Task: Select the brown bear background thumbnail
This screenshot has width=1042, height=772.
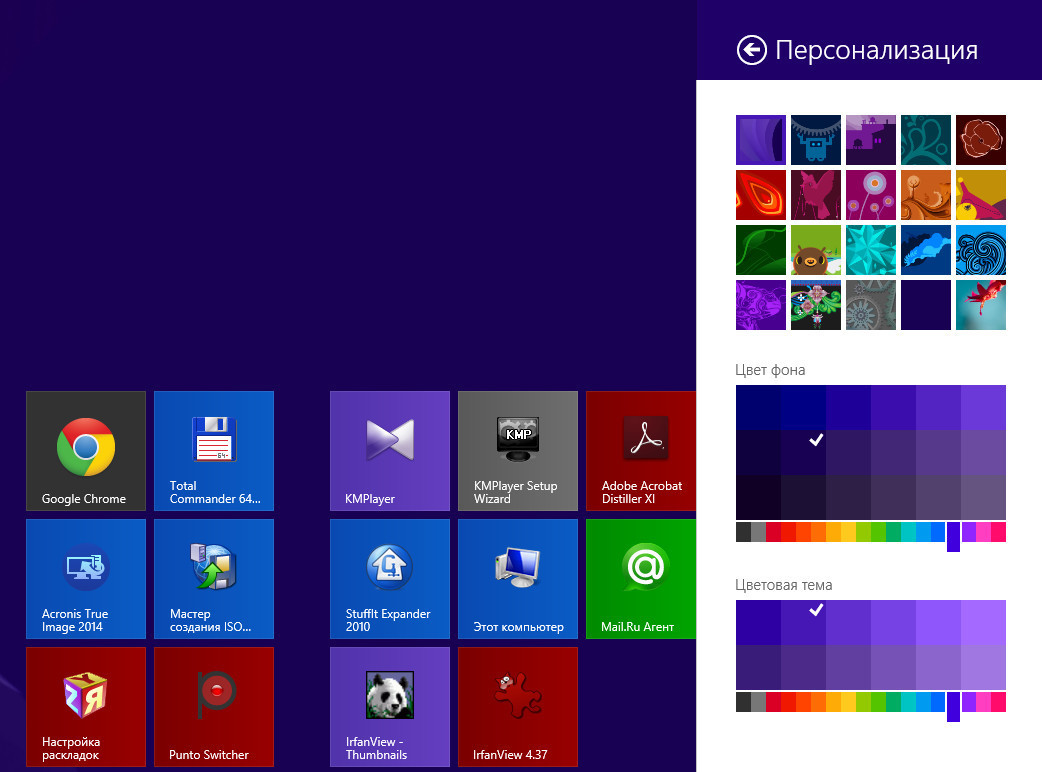Action: (x=816, y=250)
